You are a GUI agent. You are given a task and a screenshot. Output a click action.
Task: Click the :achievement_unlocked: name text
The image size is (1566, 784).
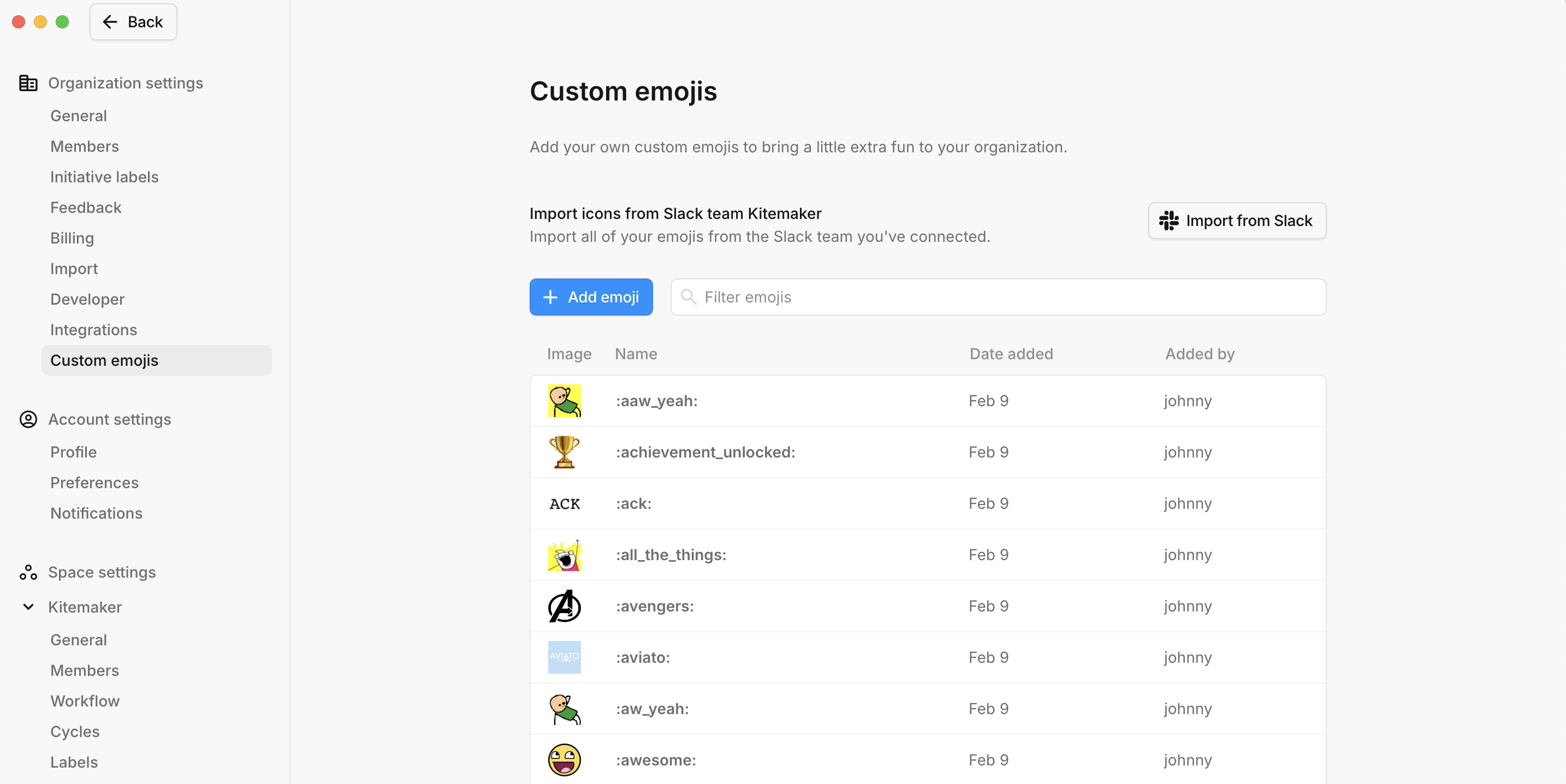[x=705, y=452]
